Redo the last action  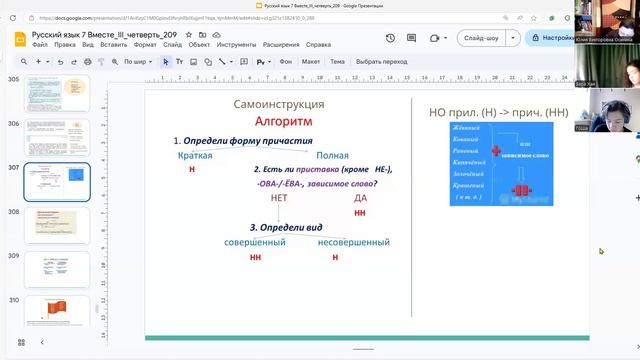point(74,62)
